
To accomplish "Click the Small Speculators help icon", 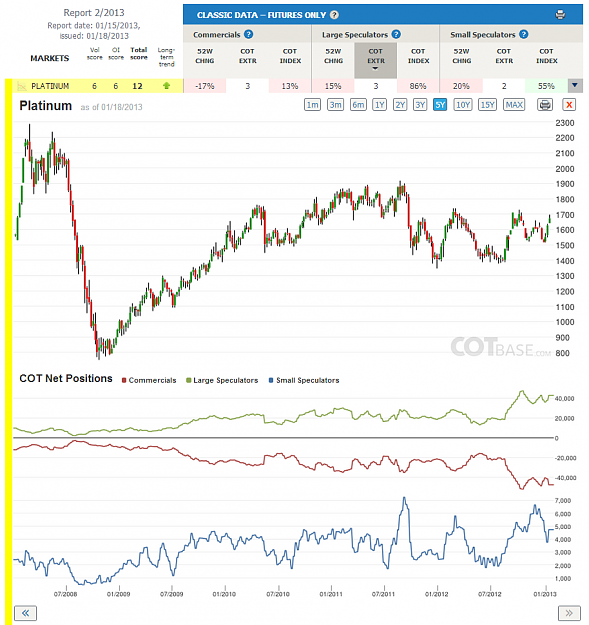I will 524,34.
